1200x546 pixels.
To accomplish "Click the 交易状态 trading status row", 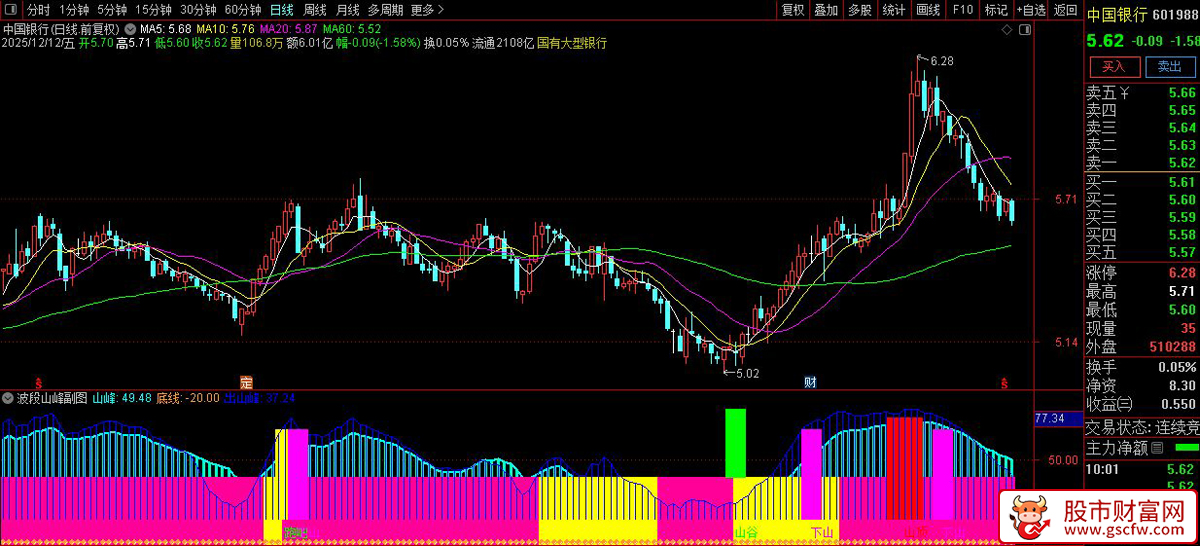I will (1142, 427).
